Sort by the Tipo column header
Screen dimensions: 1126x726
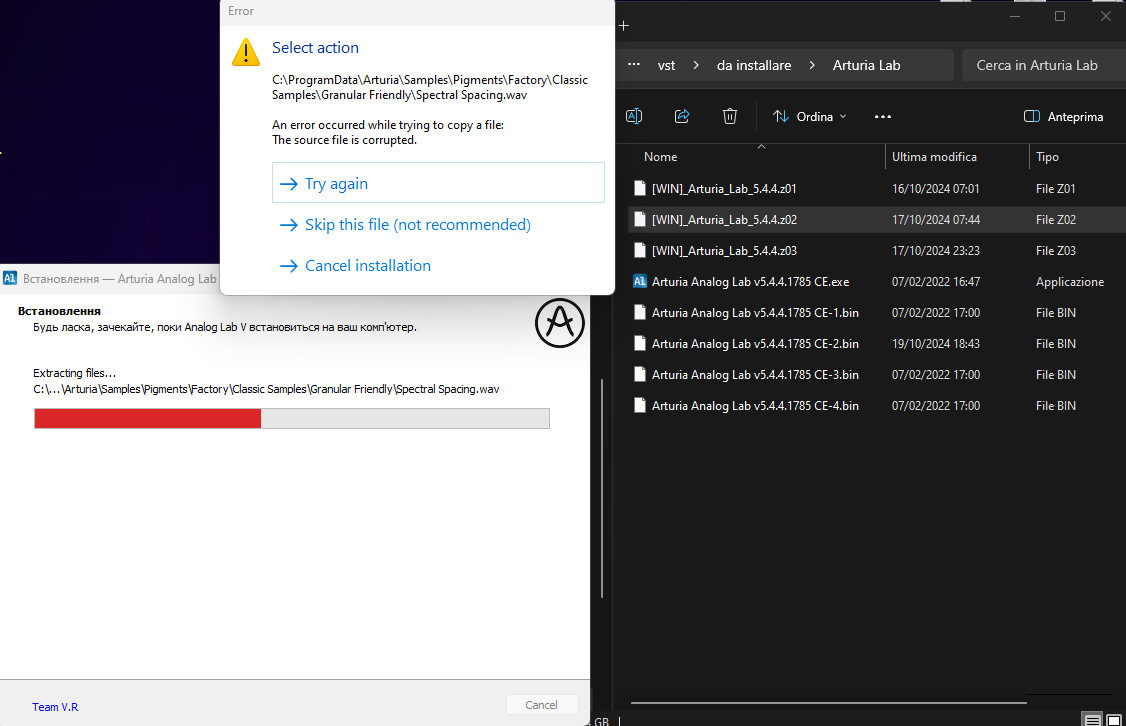click(x=1047, y=157)
